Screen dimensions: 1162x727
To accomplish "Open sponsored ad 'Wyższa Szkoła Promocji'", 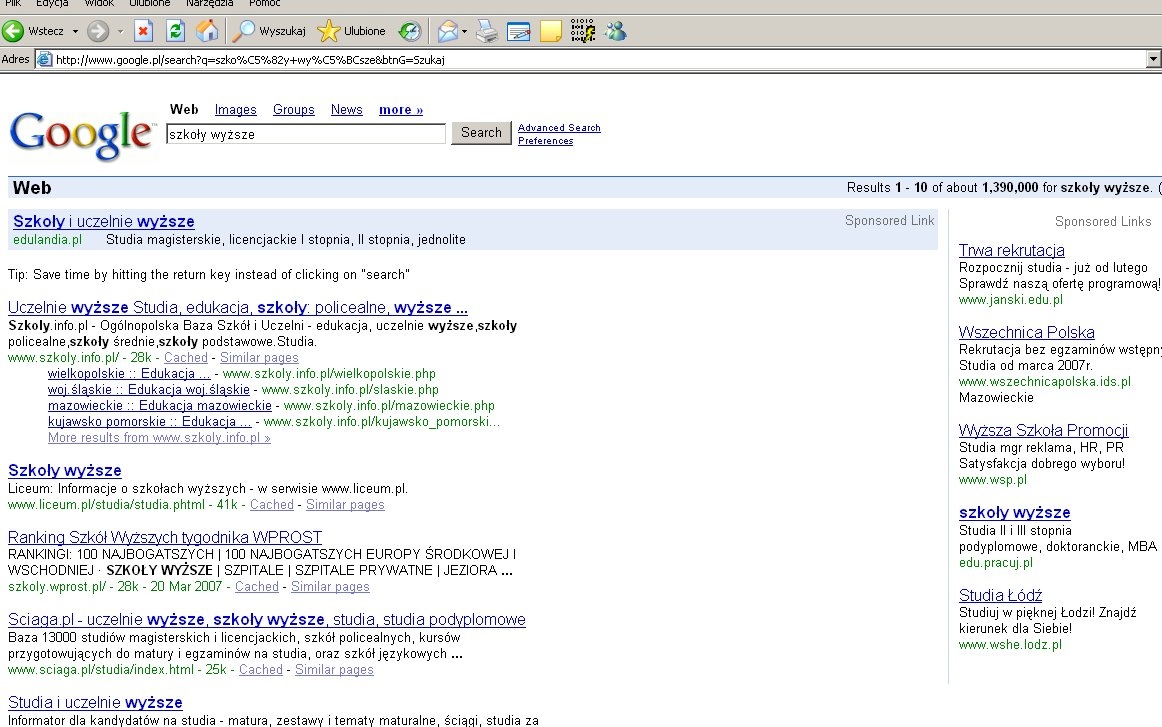I will click(x=1043, y=430).
